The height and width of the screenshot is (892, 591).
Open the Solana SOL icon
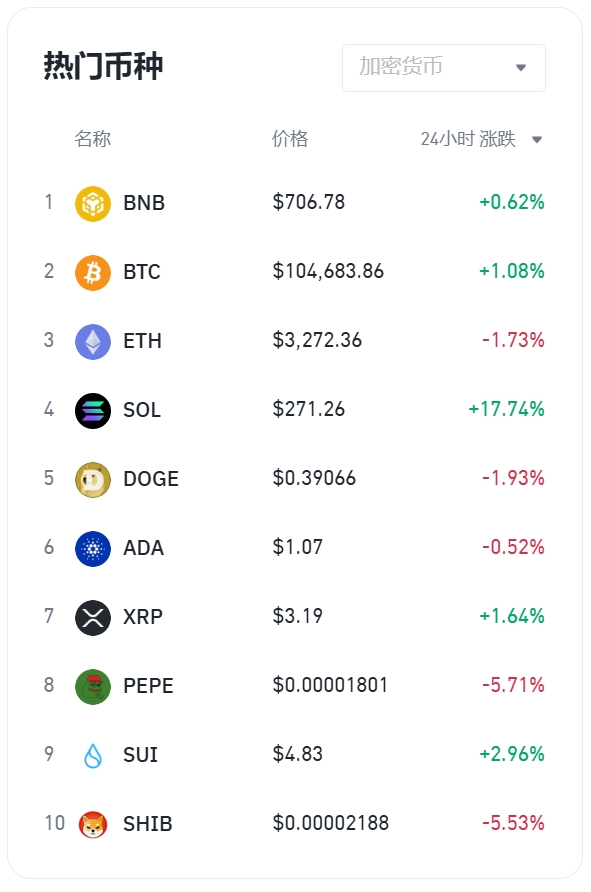[x=93, y=410]
